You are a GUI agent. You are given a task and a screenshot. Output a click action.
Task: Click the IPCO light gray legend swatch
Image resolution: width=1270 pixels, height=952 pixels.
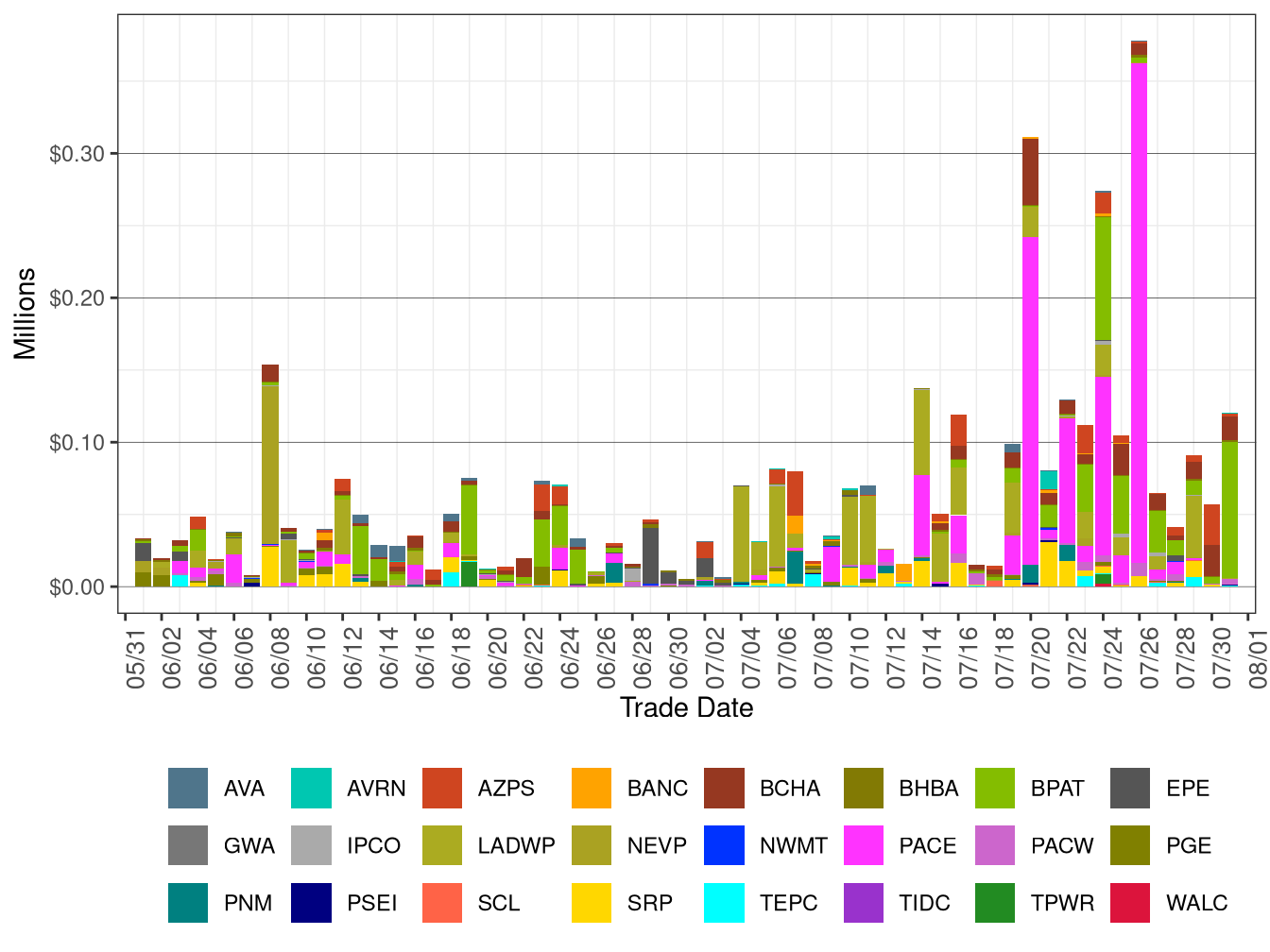click(x=312, y=845)
